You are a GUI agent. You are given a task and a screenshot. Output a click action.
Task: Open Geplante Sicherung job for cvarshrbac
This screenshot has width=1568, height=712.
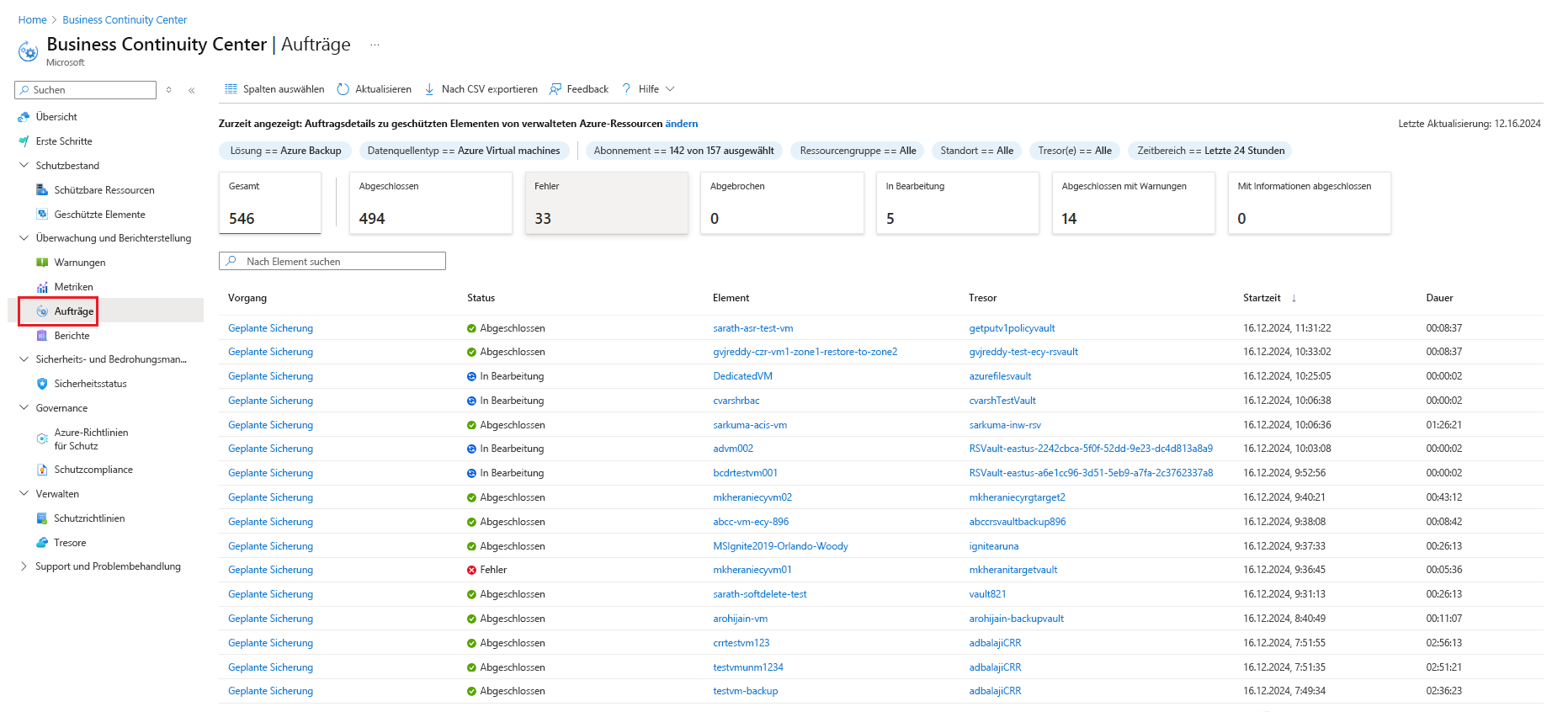coord(270,401)
